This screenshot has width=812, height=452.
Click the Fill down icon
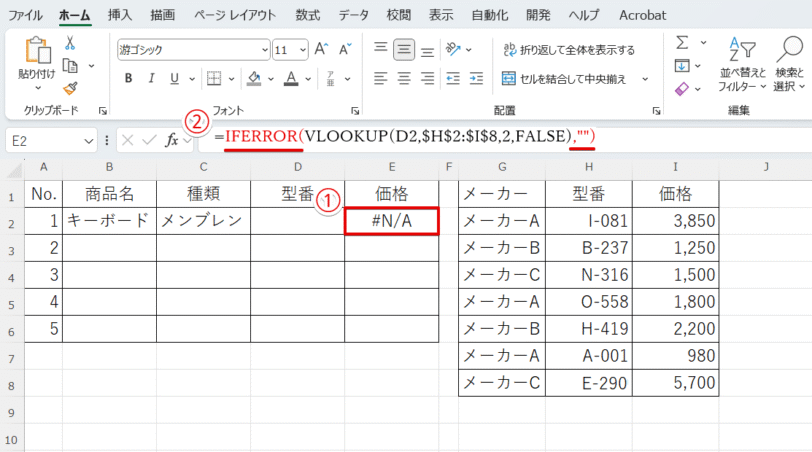pos(682,66)
